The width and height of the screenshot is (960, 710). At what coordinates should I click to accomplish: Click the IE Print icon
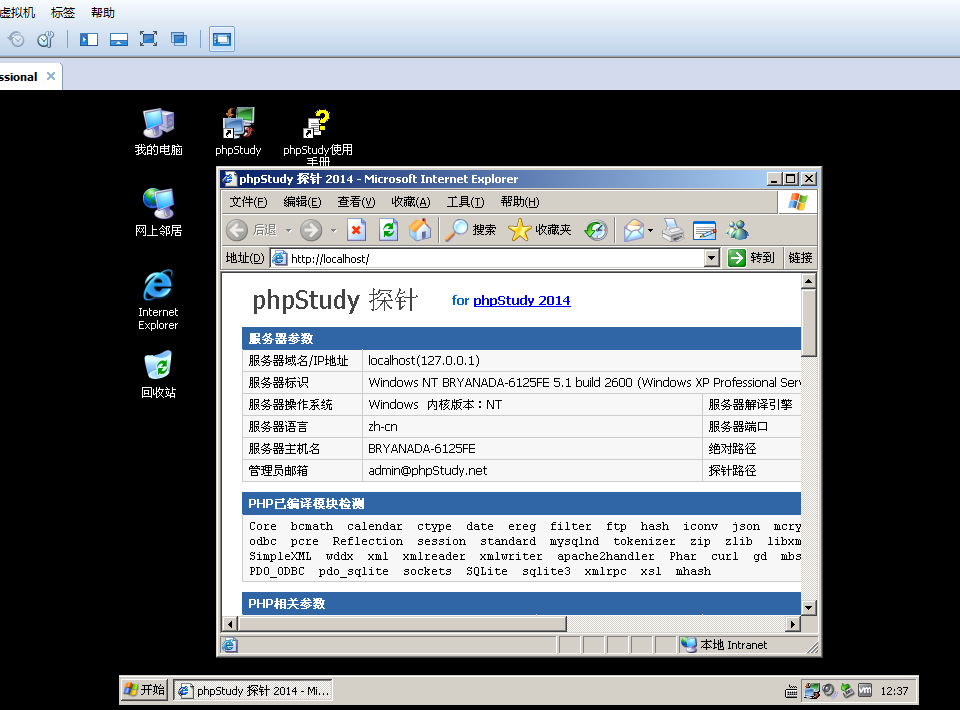673,230
